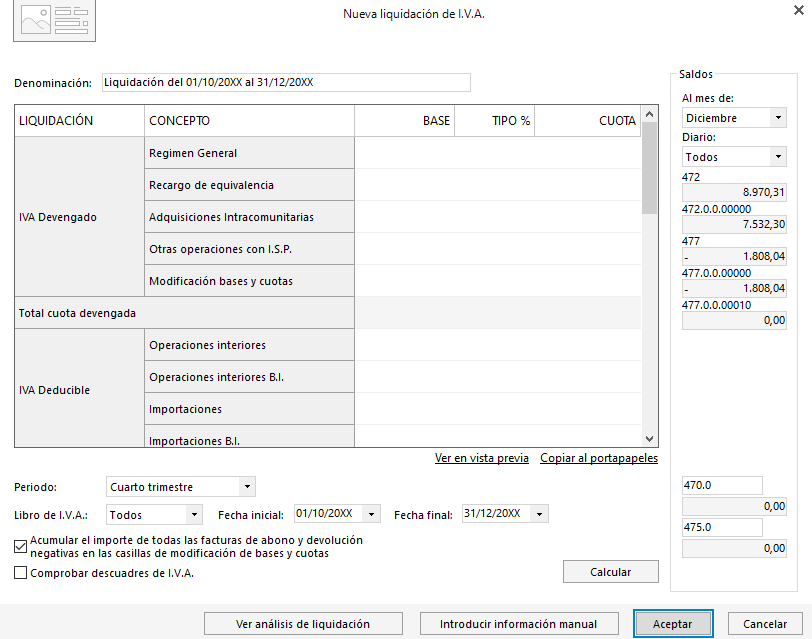Click the table scrollbar up arrow
This screenshot has height=639, width=812.
pyautogui.click(x=649, y=114)
